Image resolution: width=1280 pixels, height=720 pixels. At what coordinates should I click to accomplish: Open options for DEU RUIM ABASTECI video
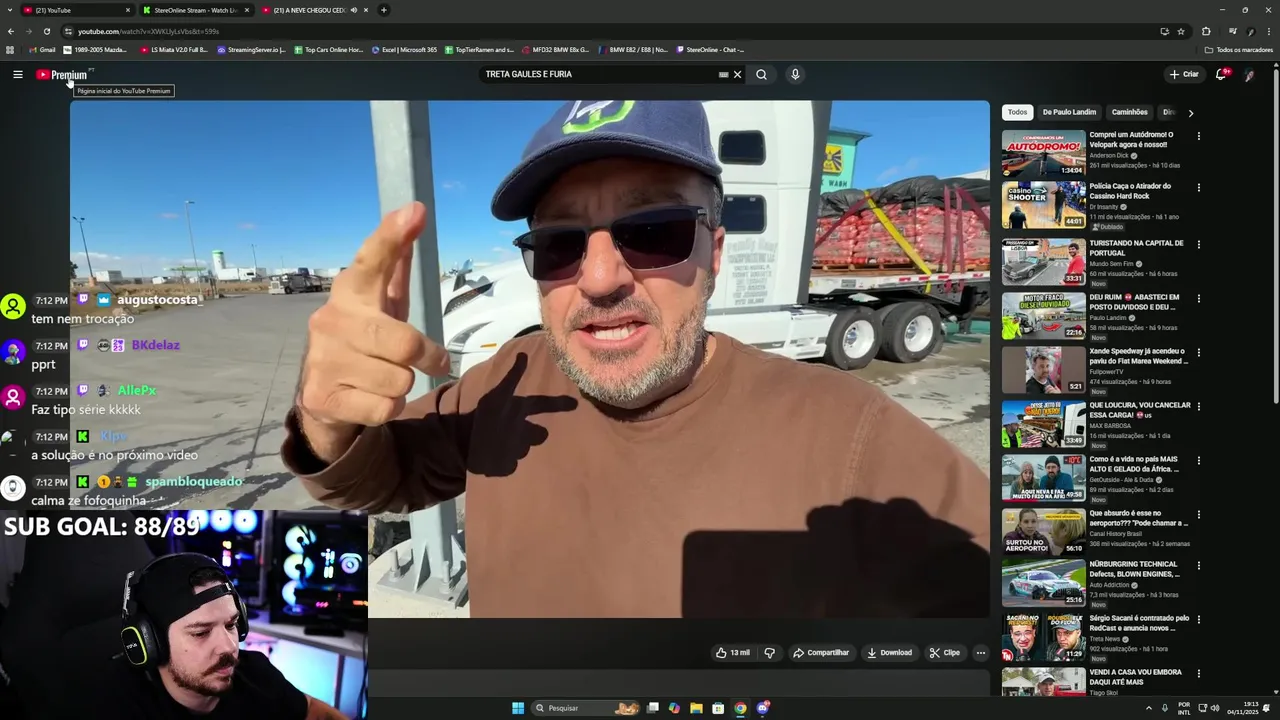pyautogui.click(x=1199, y=298)
